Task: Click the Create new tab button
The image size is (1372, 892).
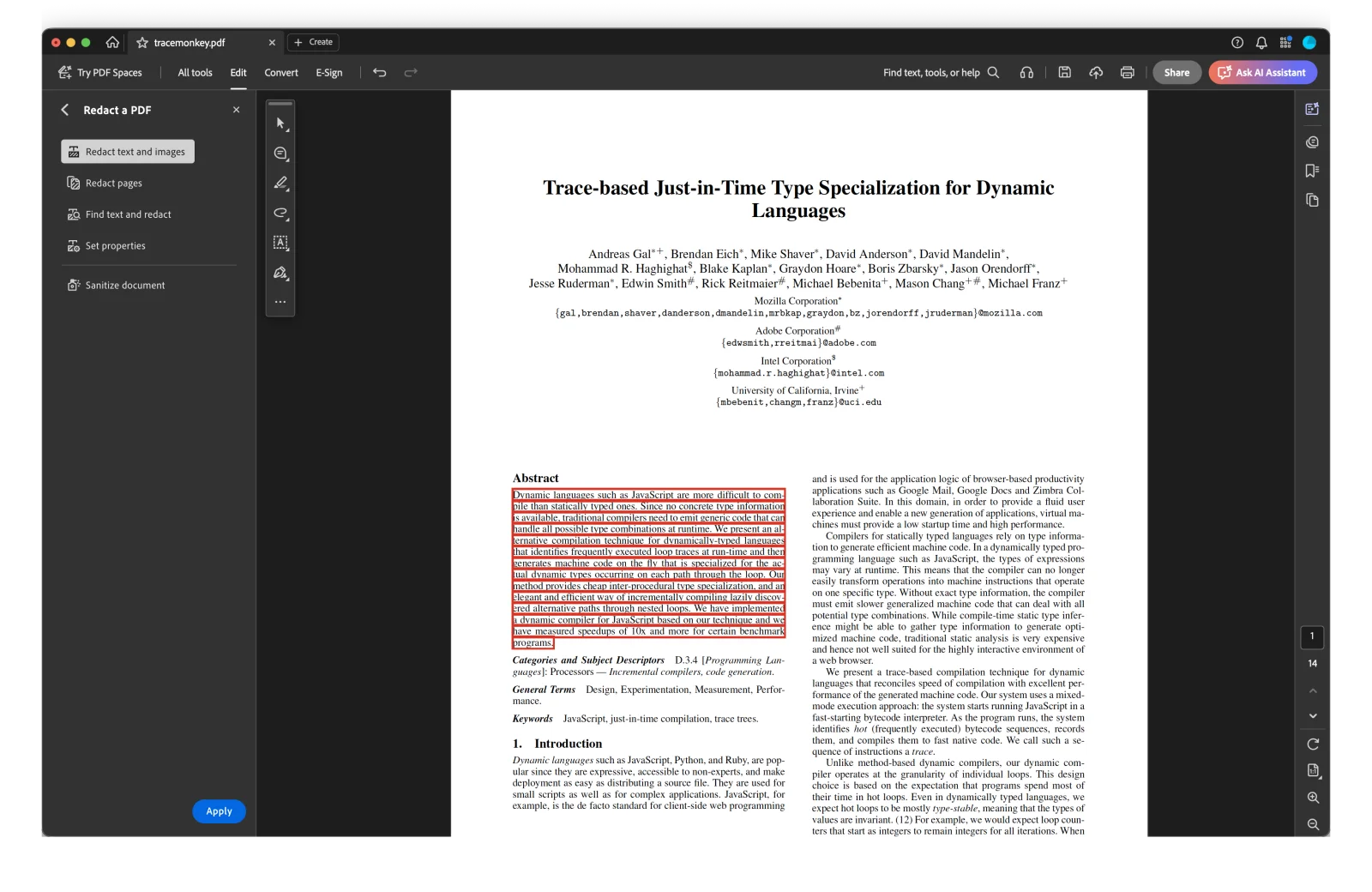Action: (313, 42)
